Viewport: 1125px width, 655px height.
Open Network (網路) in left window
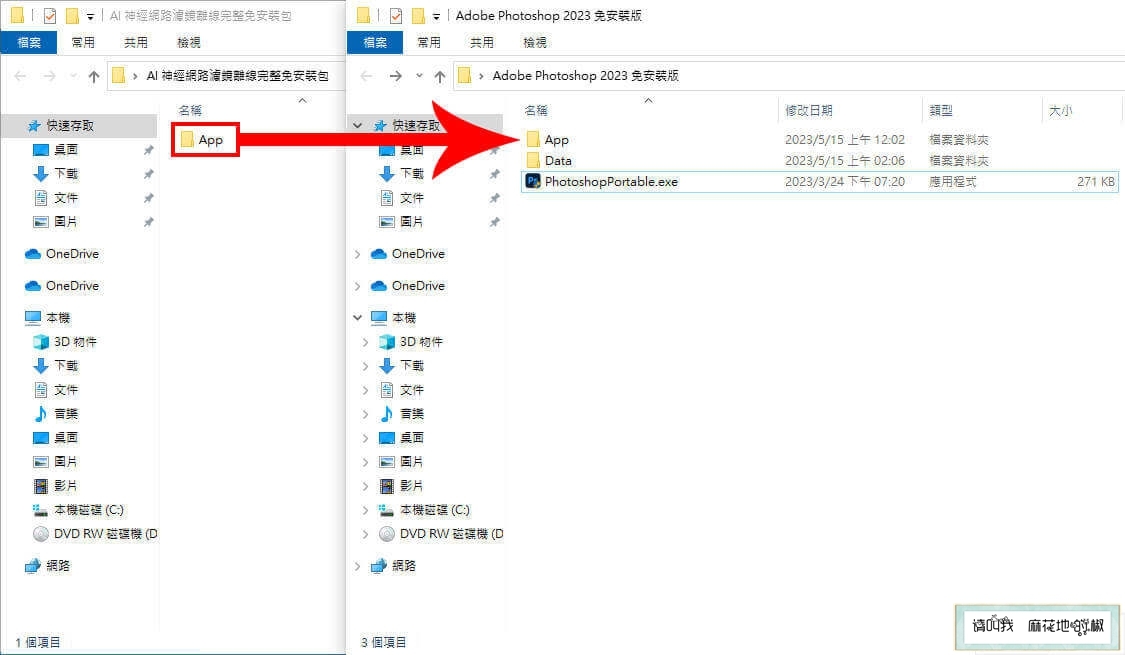(x=48, y=566)
